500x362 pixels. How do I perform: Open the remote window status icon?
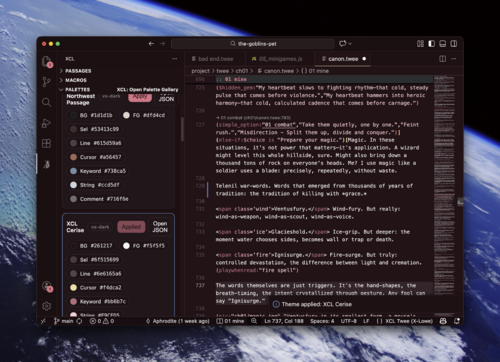coord(43,321)
